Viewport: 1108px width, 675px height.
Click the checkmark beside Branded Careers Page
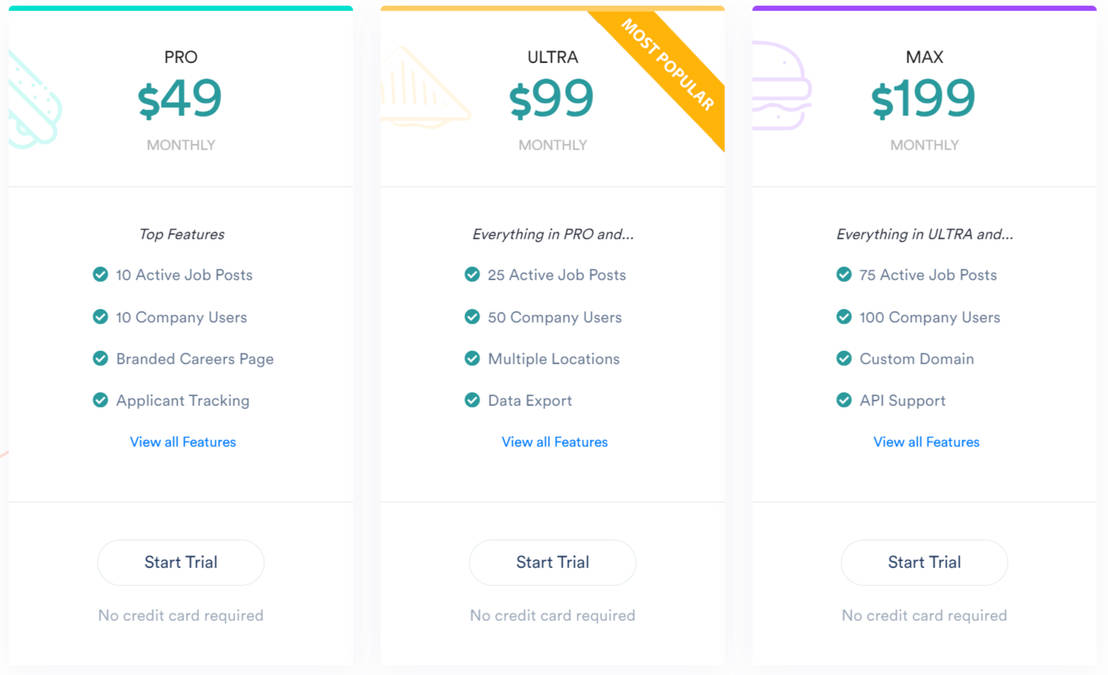(x=100, y=358)
